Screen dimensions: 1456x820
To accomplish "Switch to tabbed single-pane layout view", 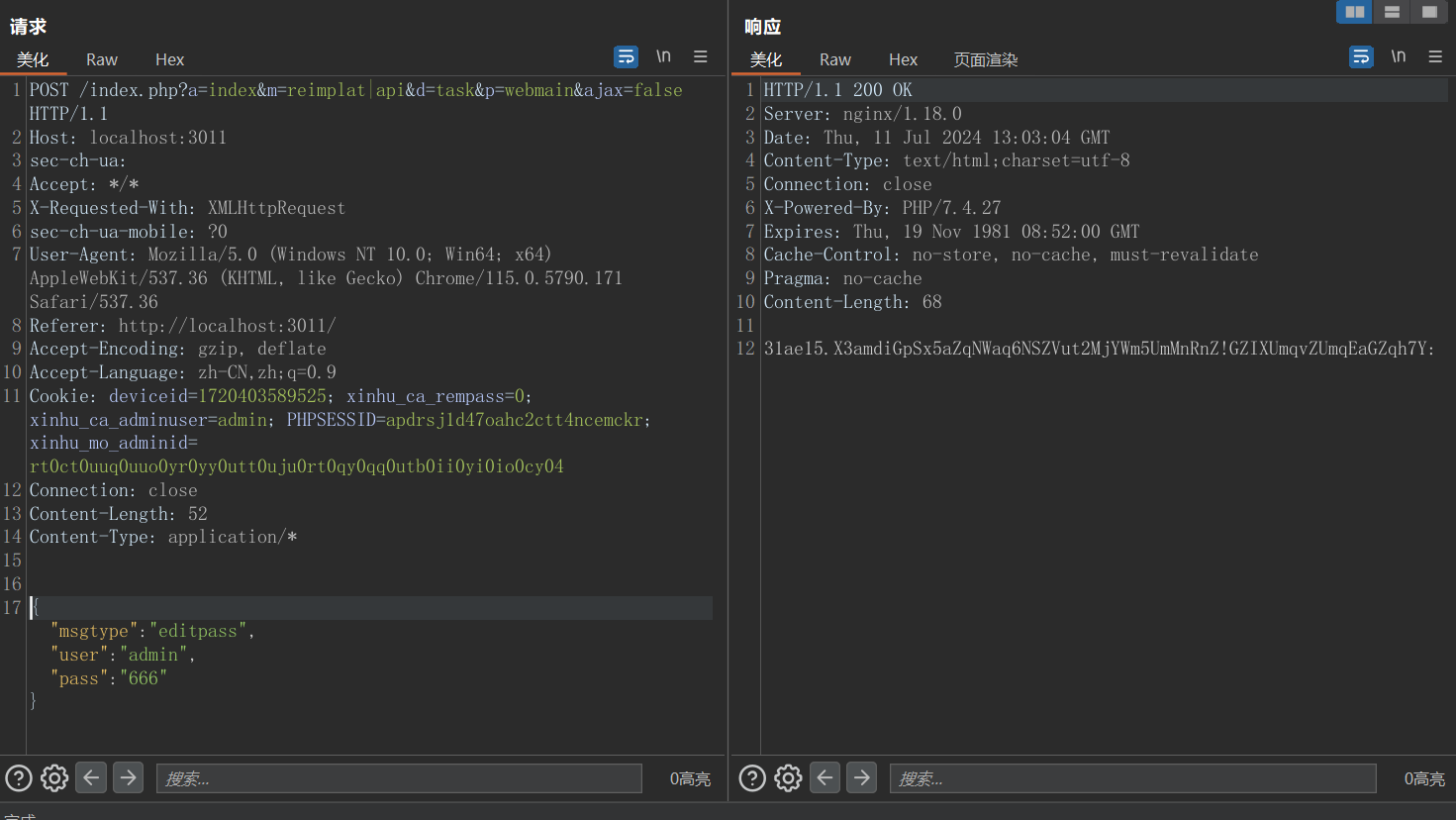I will point(1429,12).
